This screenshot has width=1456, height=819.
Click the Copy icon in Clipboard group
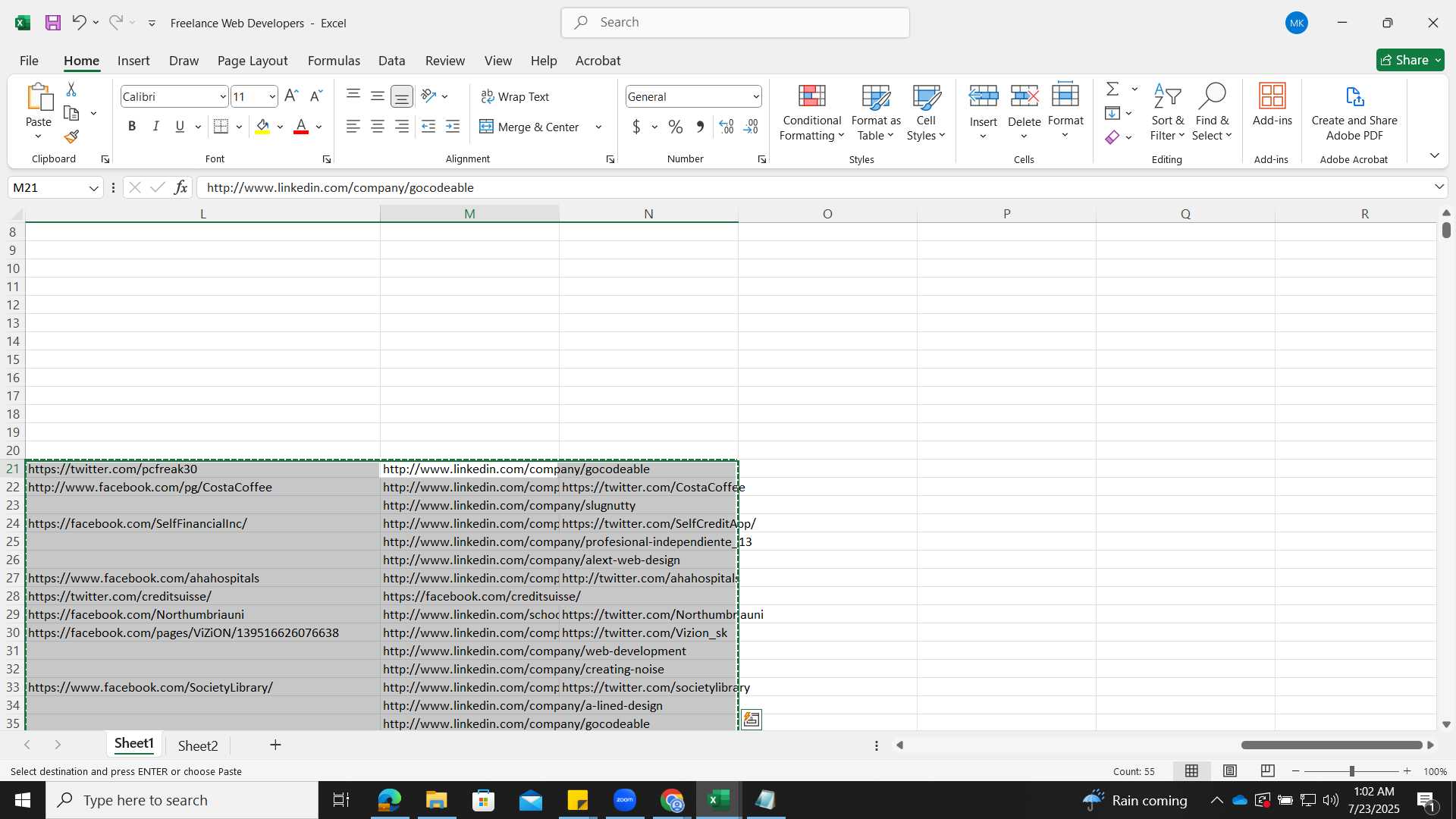click(71, 113)
